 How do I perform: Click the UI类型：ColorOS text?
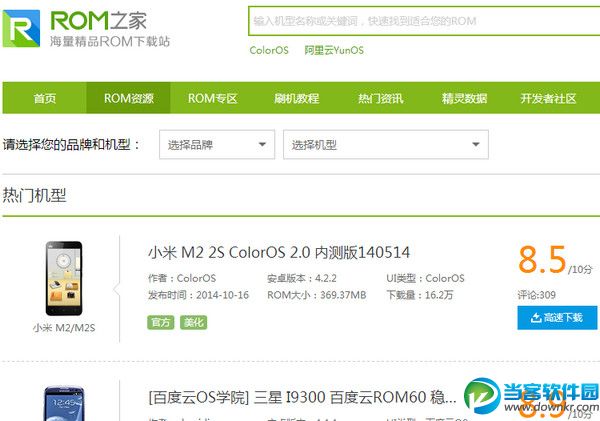[425, 278]
